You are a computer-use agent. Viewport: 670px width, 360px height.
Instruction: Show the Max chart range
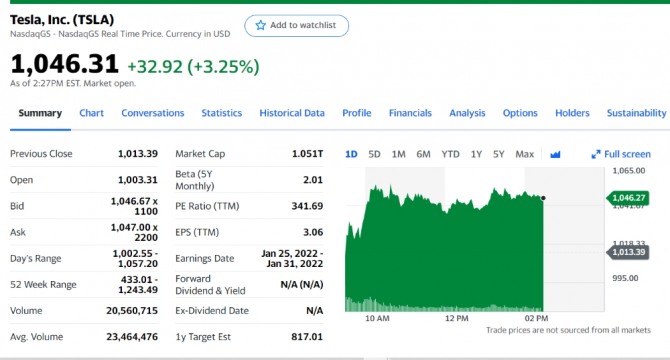524,154
